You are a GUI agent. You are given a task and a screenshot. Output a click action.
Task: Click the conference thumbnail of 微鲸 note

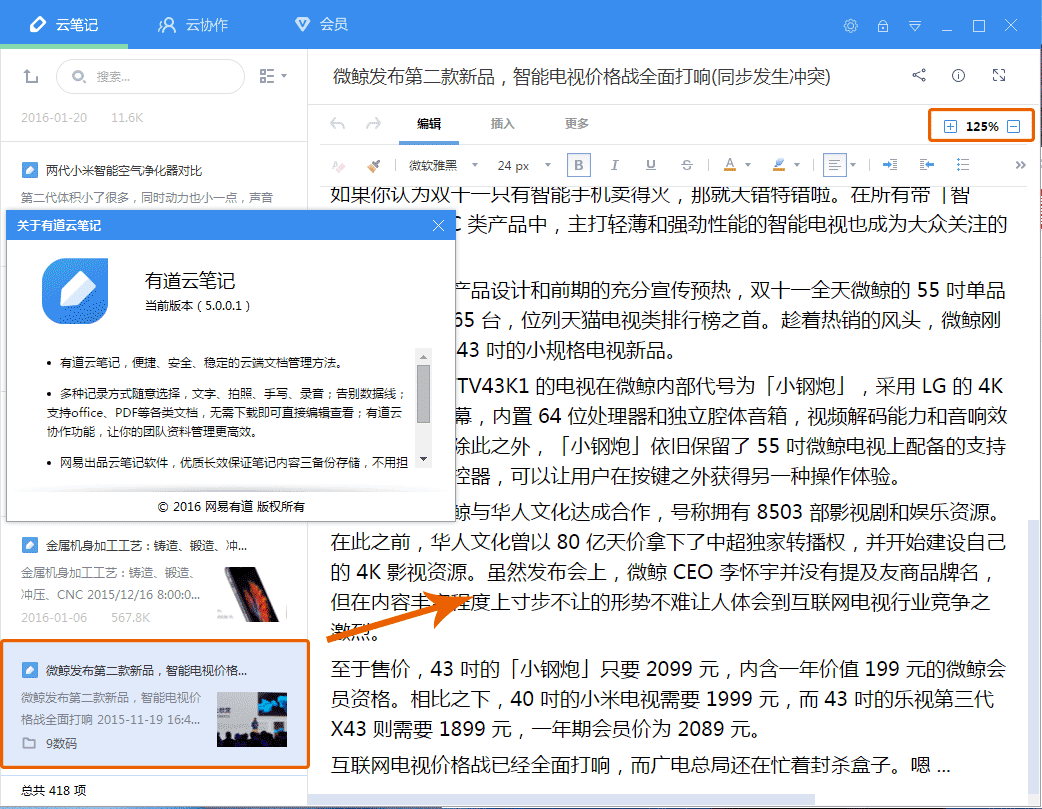click(x=252, y=719)
